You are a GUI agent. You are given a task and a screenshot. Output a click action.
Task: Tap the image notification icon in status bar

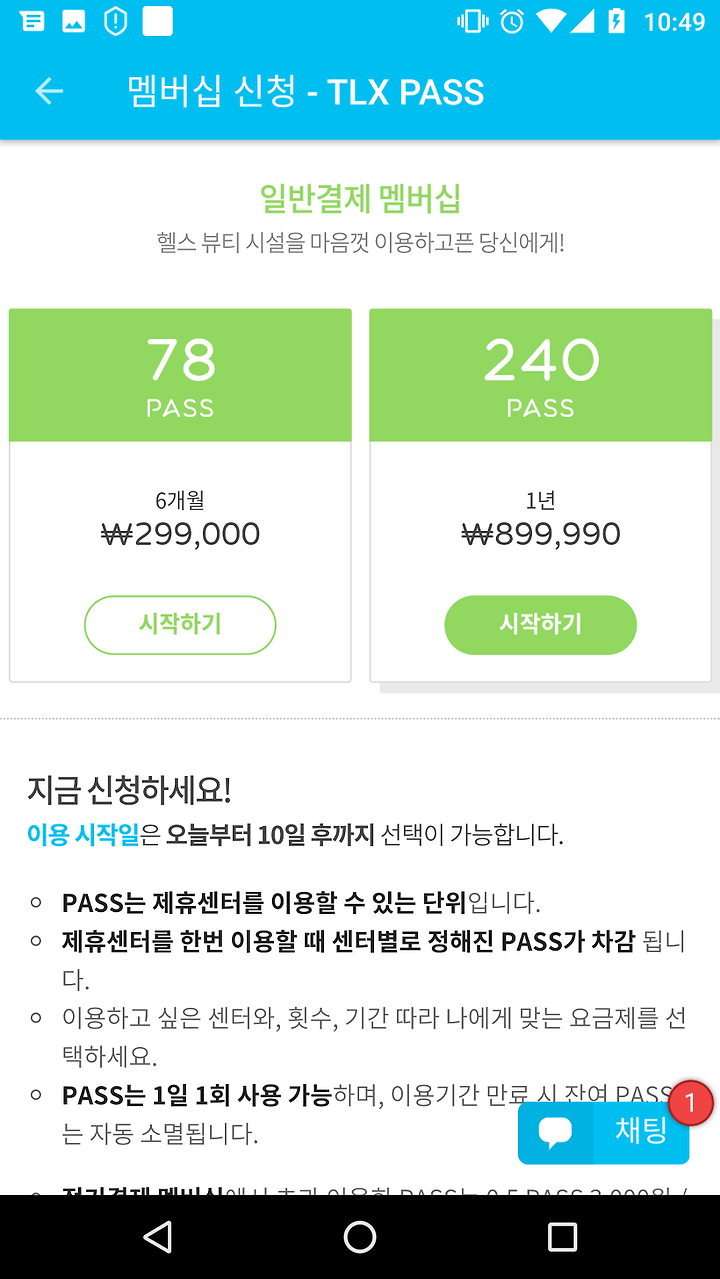point(73,21)
